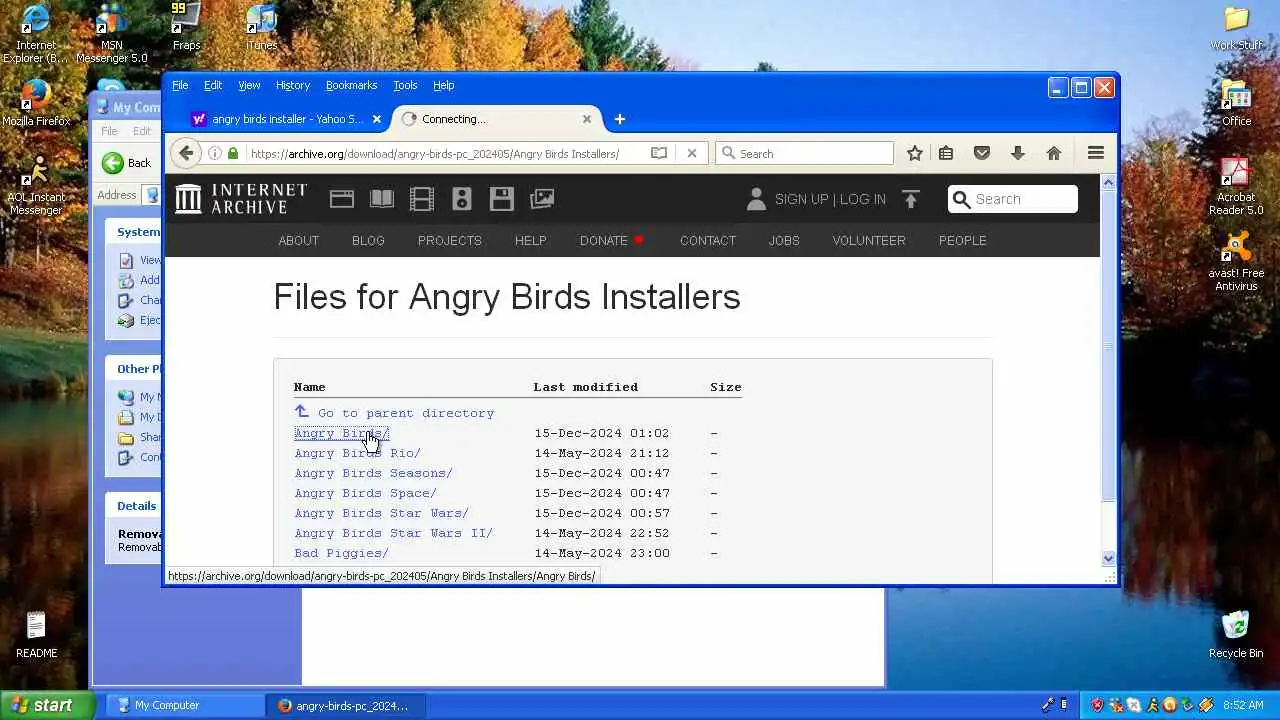Open the PROJECTS navigation link
The image size is (1280, 720).
[450, 240]
